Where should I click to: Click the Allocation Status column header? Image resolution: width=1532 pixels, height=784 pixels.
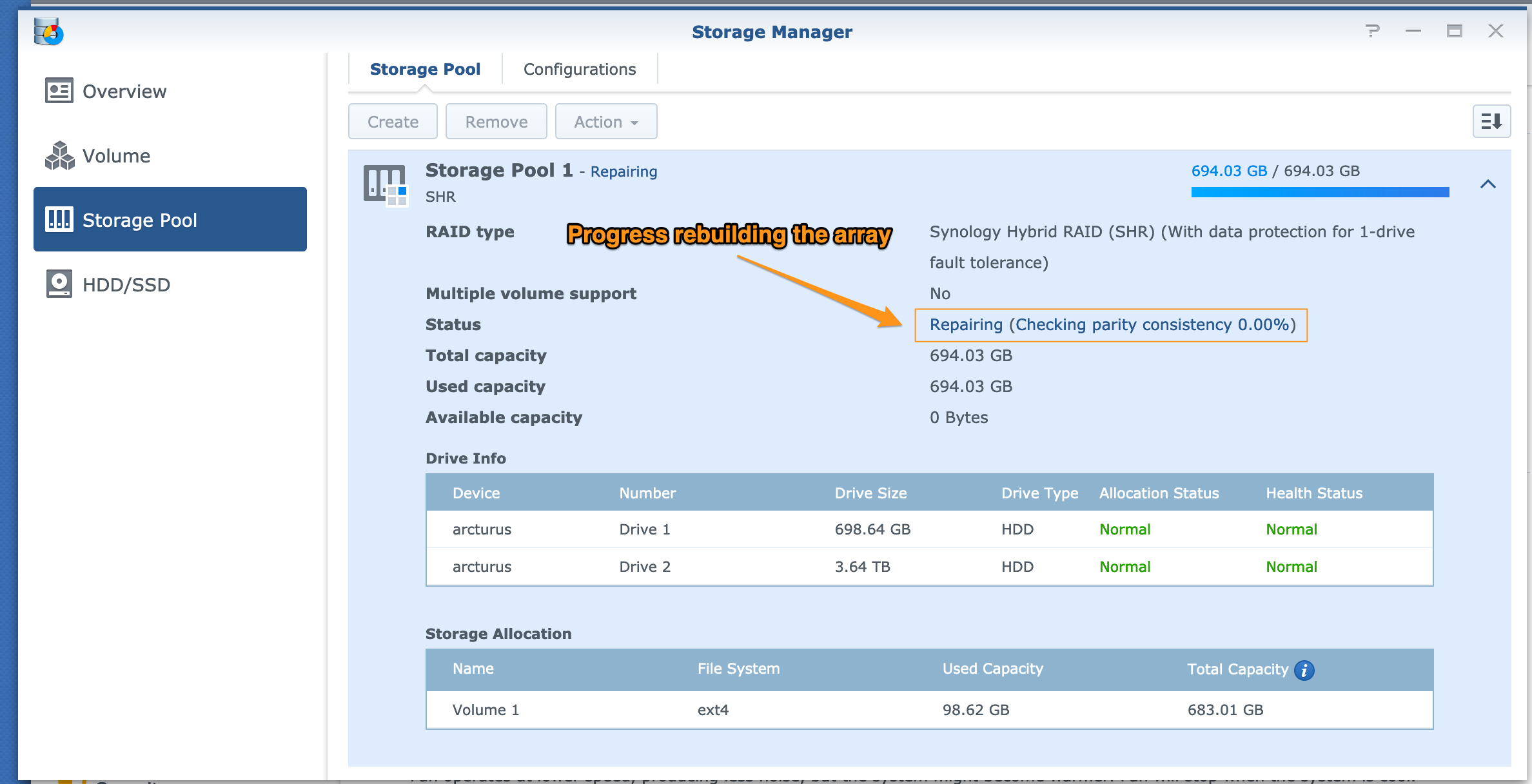tap(1159, 493)
